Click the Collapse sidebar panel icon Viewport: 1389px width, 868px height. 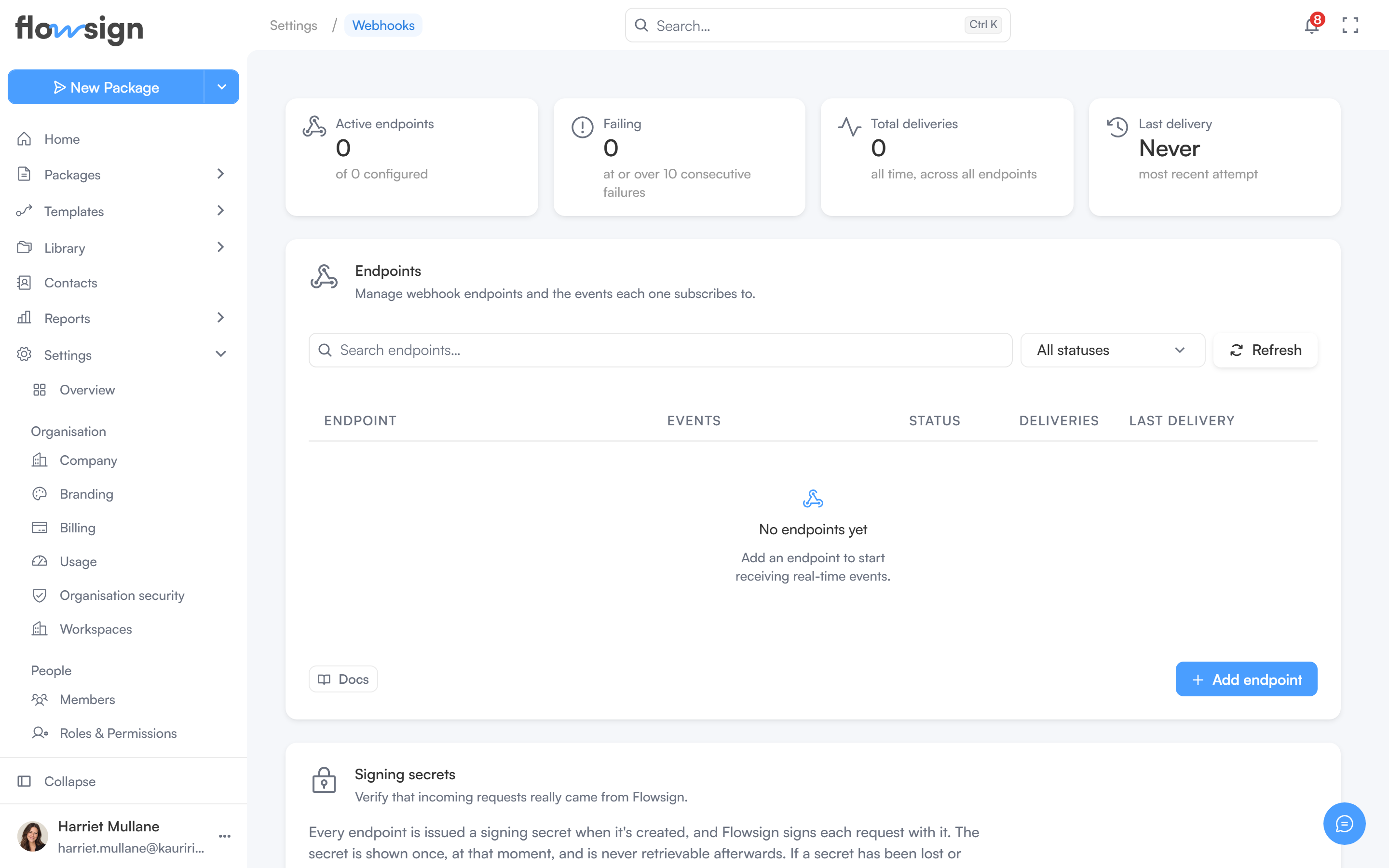tap(24, 781)
